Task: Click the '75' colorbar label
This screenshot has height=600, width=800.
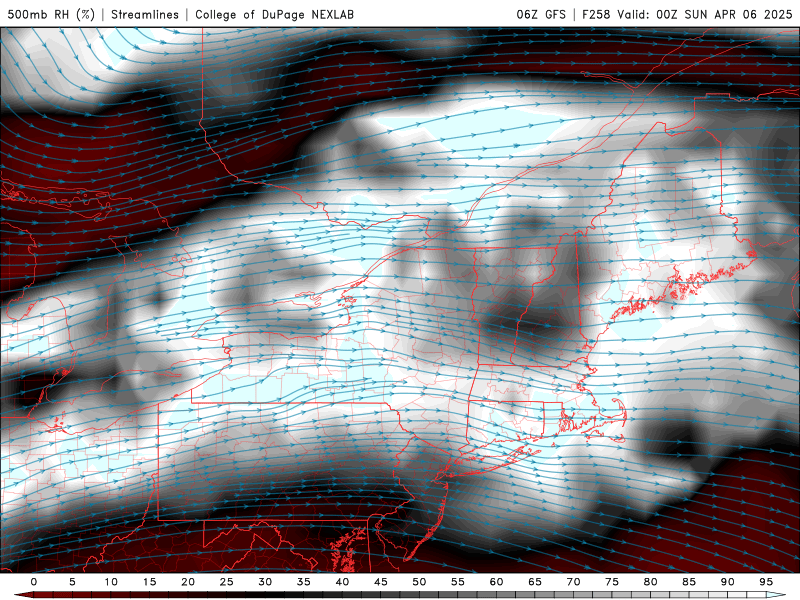Action: pyautogui.click(x=612, y=582)
